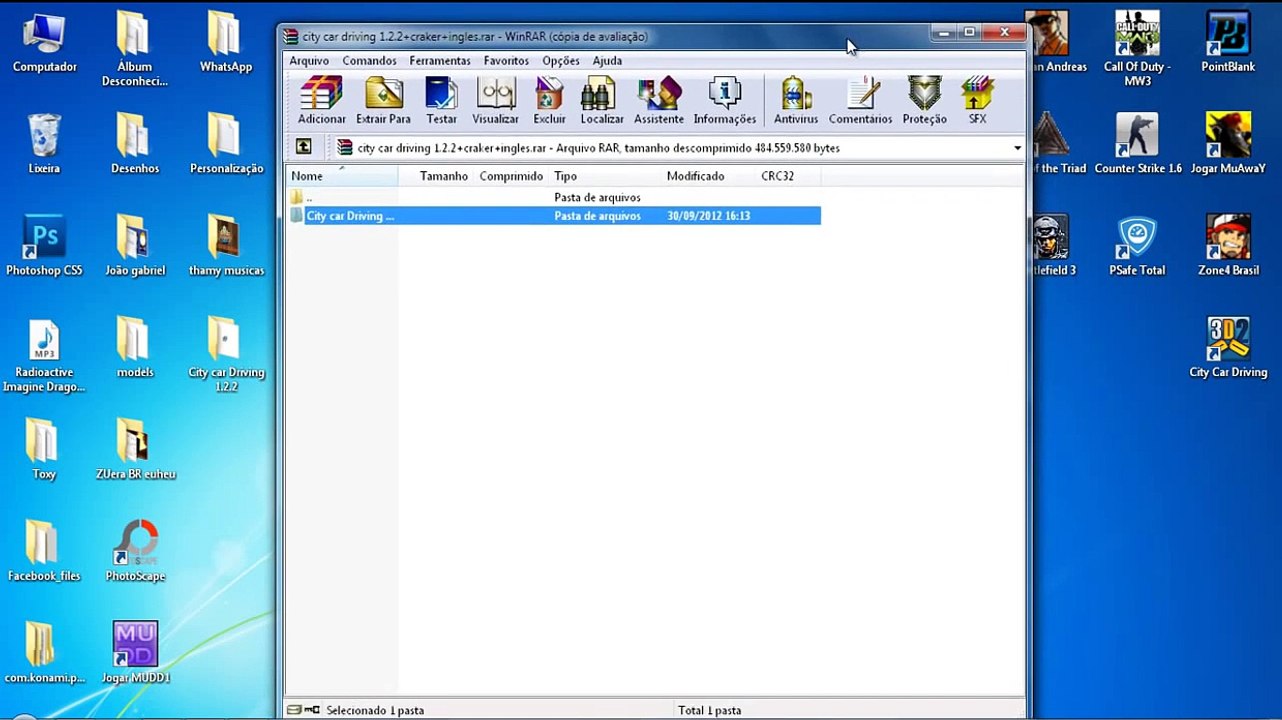Open the Arquivo menu
Viewport: 1282px width, 720px height.
pyautogui.click(x=309, y=61)
